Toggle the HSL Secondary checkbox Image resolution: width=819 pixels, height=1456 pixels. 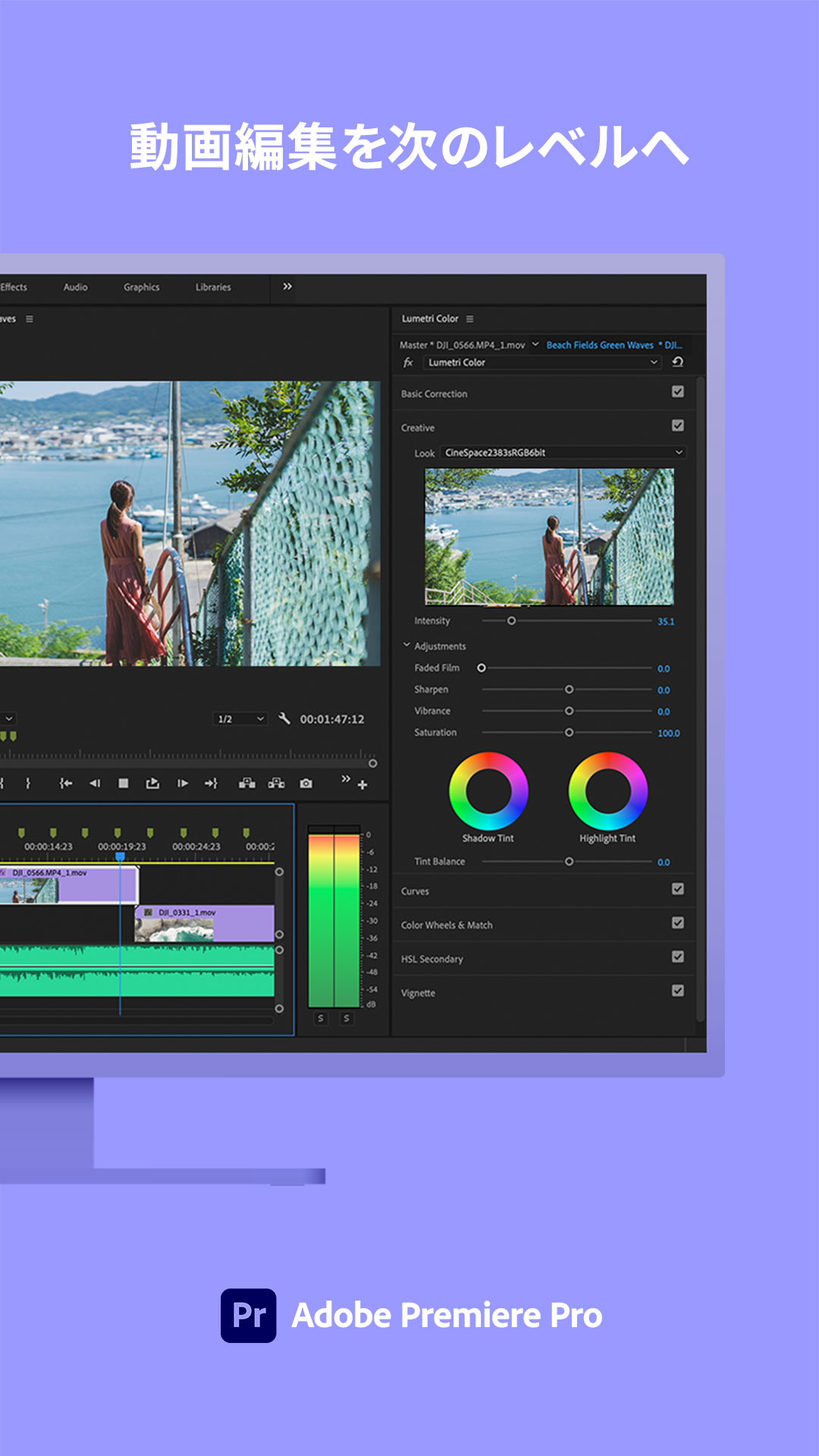coord(678,957)
